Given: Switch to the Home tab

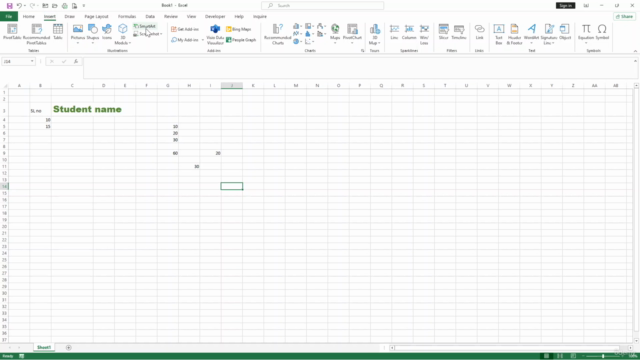Looking at the screenshot, I should [x=29, y=17].
